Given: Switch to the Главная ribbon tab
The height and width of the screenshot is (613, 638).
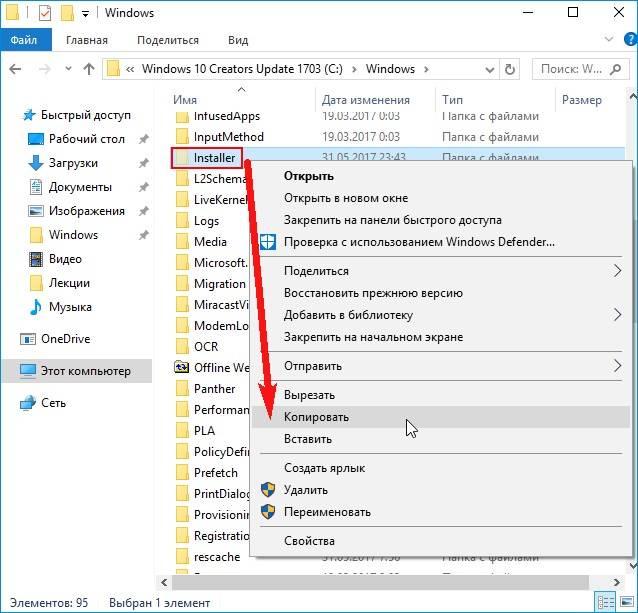Looking at the screenshot, I should click(x=87, y=40).
